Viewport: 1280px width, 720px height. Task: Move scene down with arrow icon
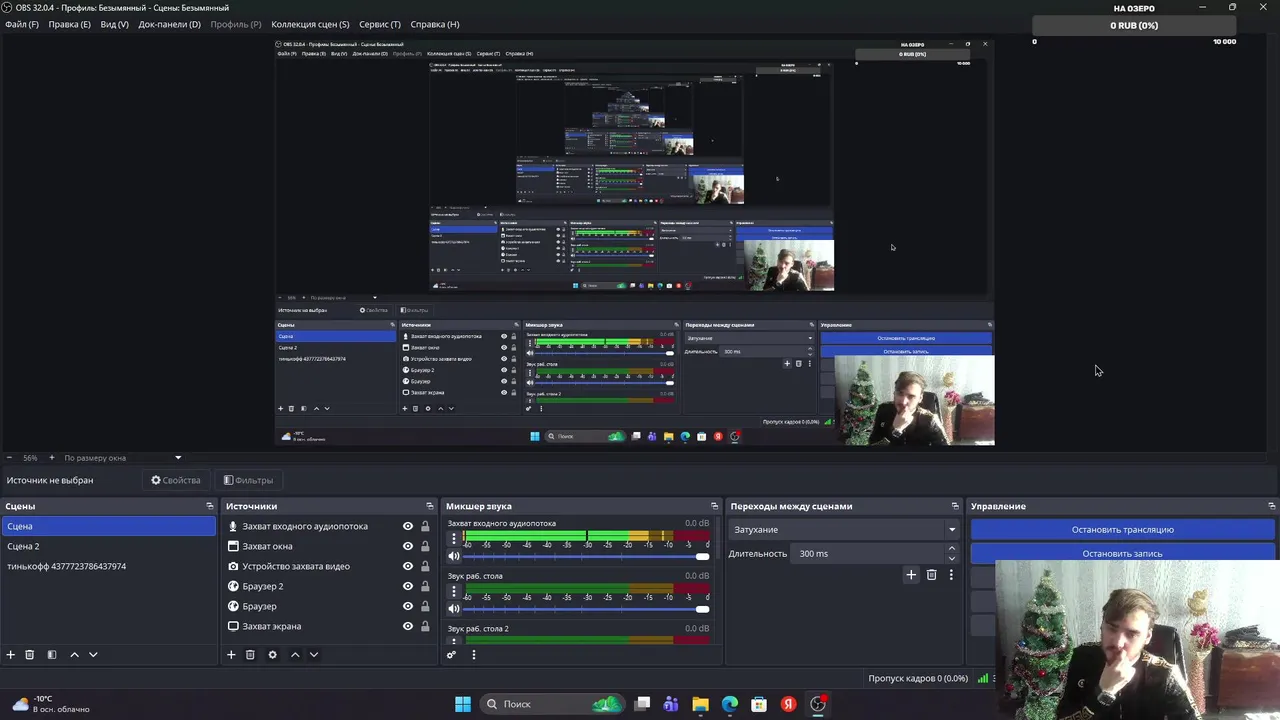pyautogui.click(x=93, y=655)
